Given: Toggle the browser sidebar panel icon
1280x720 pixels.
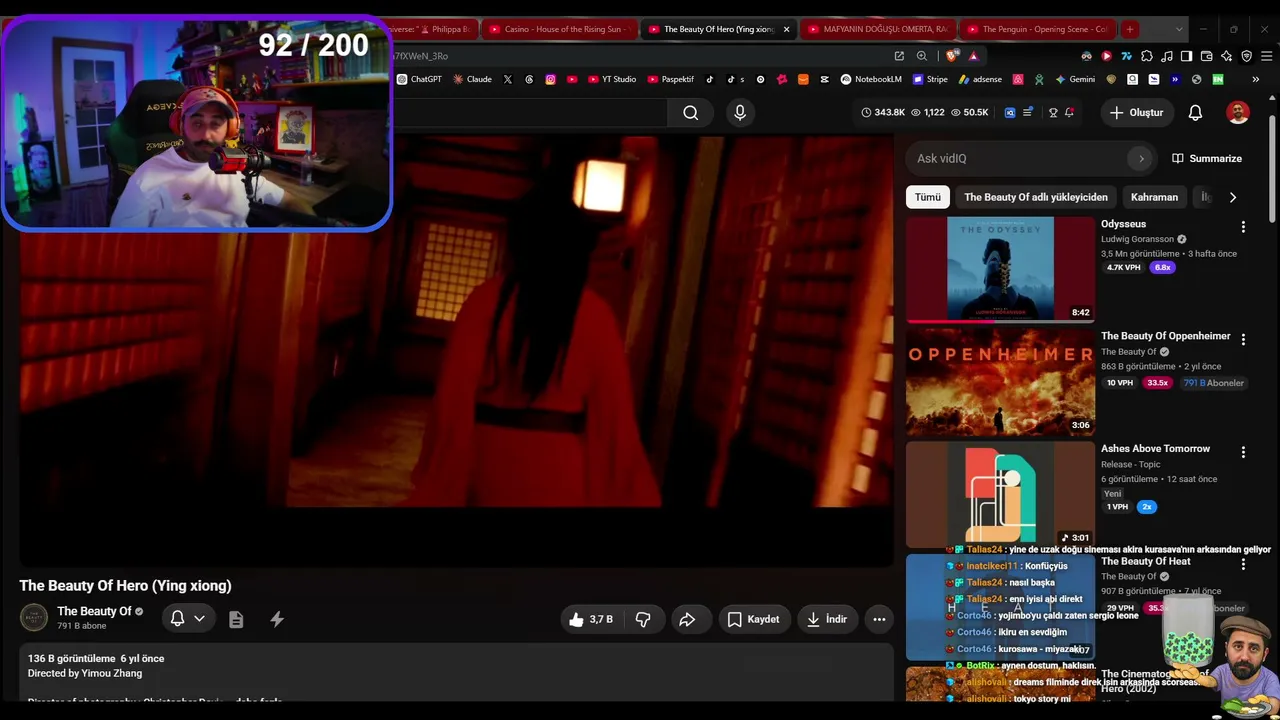Looking at the screenshot, I should (1186, 56).
